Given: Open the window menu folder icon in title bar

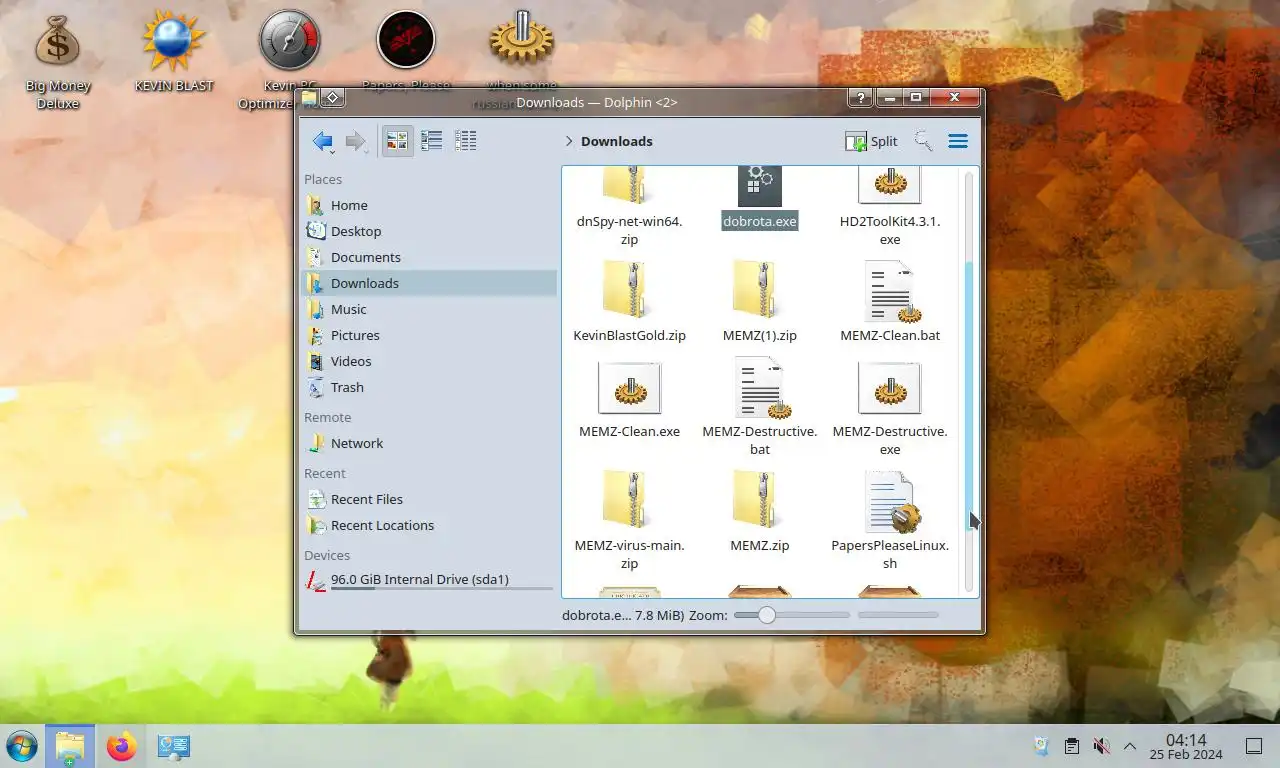Looking at the screenshot, I should 309,98.
